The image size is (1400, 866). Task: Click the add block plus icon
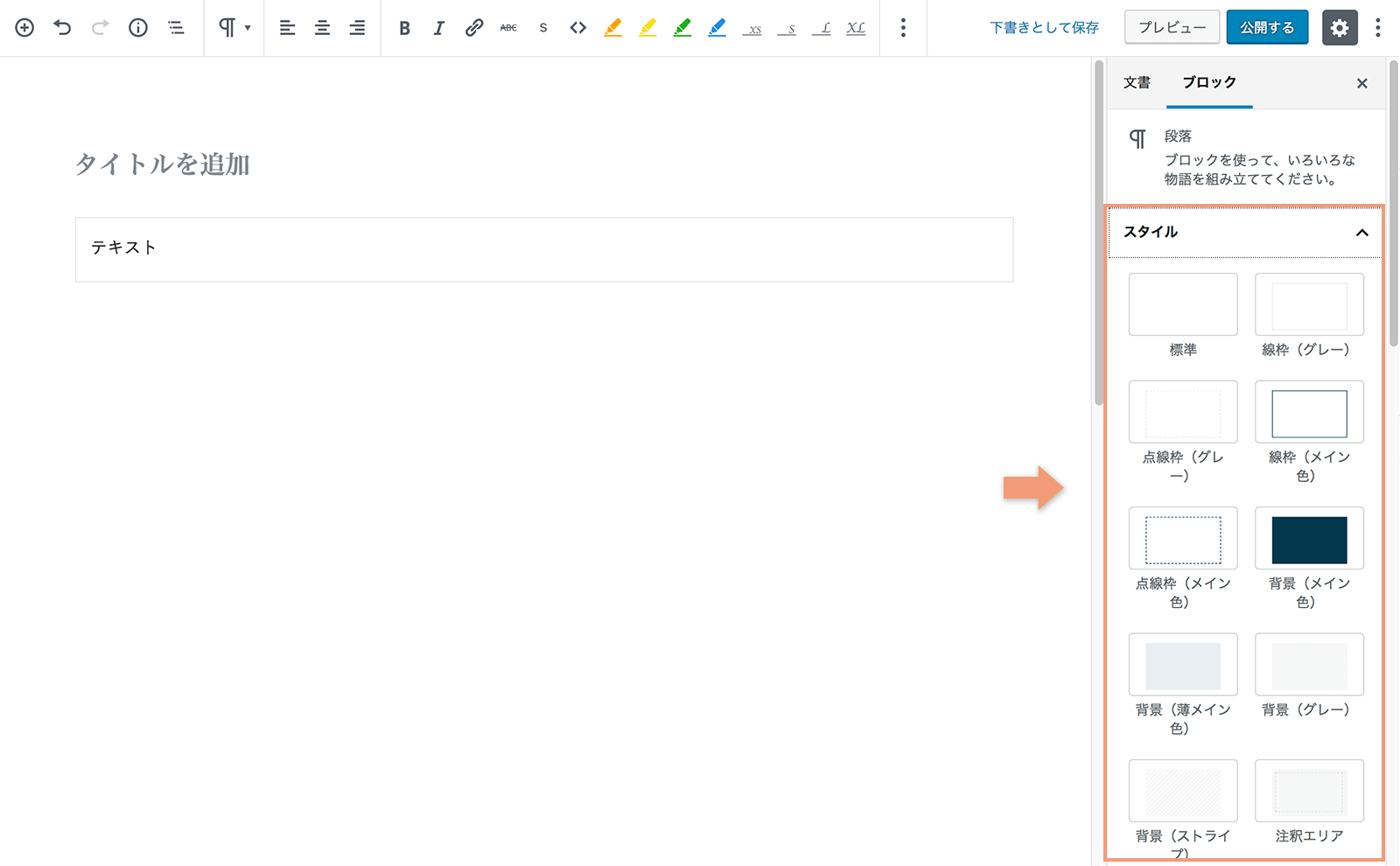point(24,28)
